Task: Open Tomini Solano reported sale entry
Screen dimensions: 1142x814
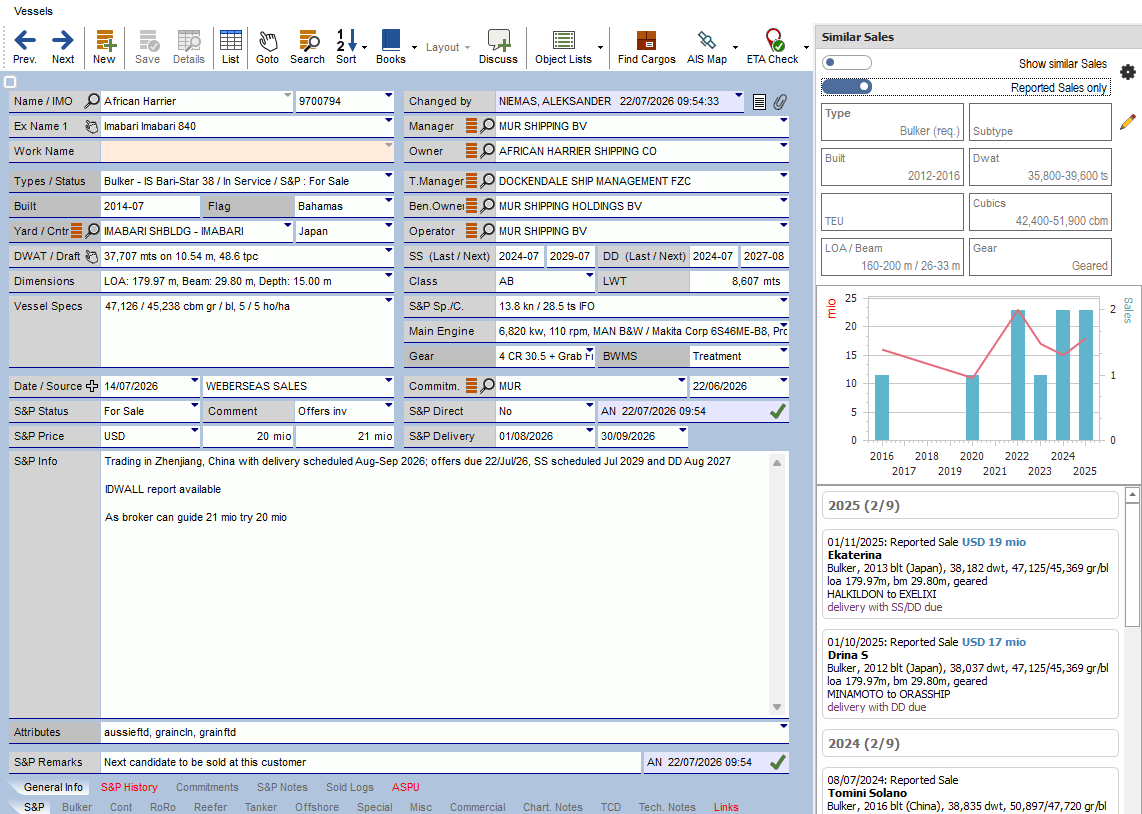Action: [x=970, y=791]
